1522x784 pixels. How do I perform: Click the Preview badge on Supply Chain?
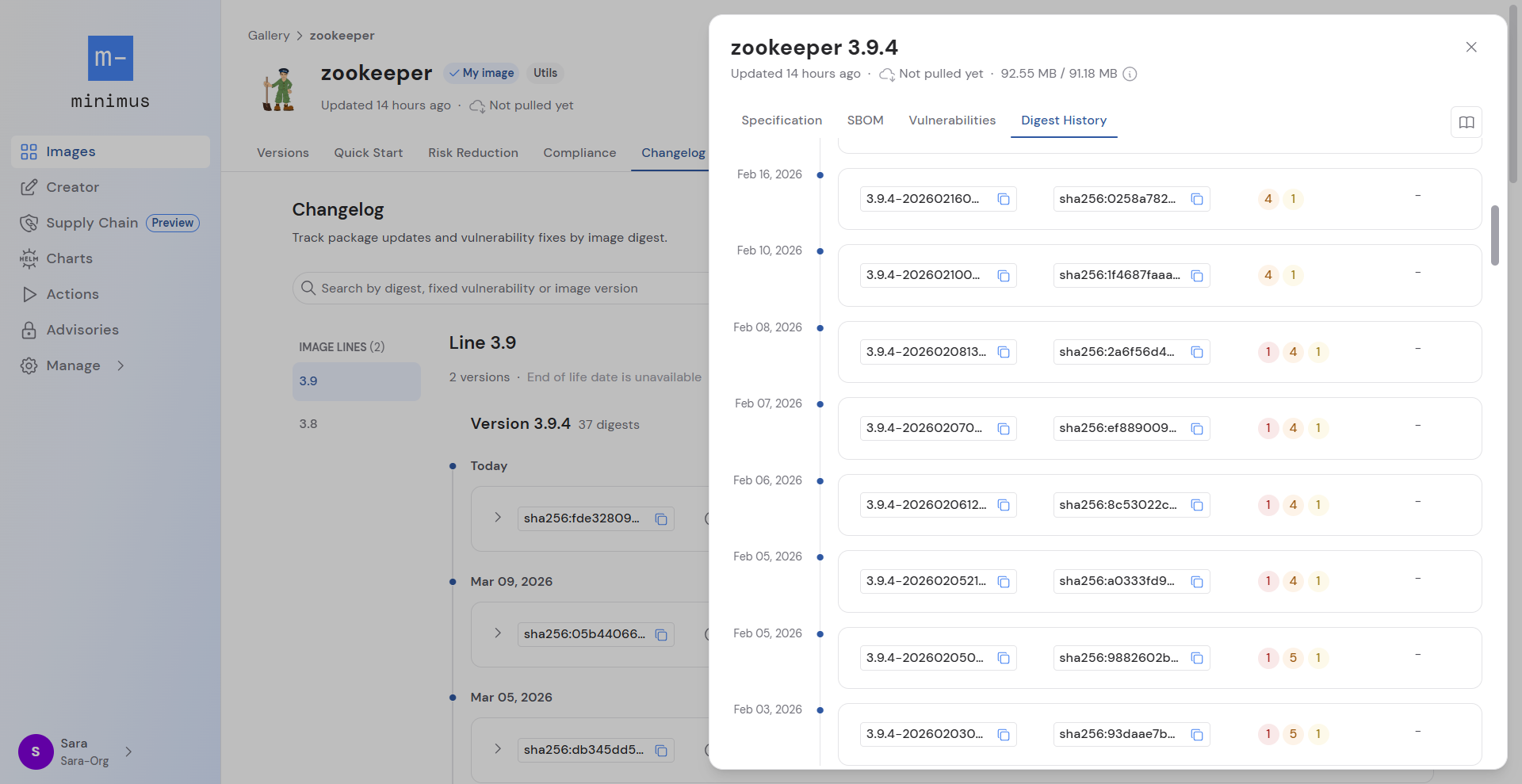pyautogui.click(x=173, y=223)
